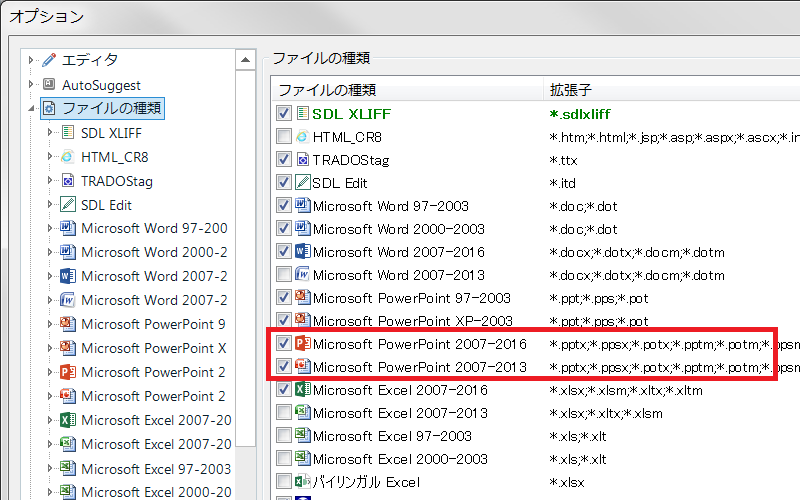The height and width of the screenshot is (500, 800).
Task: Click Microsoft Excel 97-2003 icon in tree
Action: tap(68, 468)
